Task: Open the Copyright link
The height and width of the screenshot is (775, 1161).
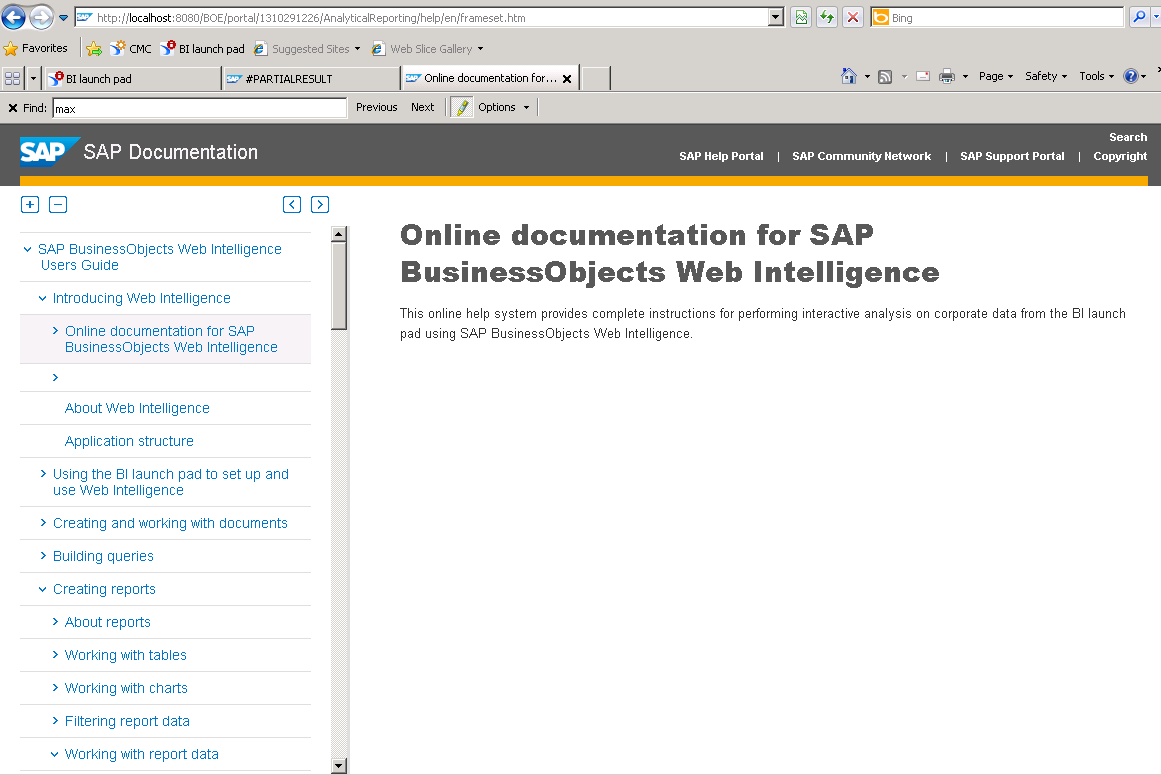Action: click(x=1120, y=156)
